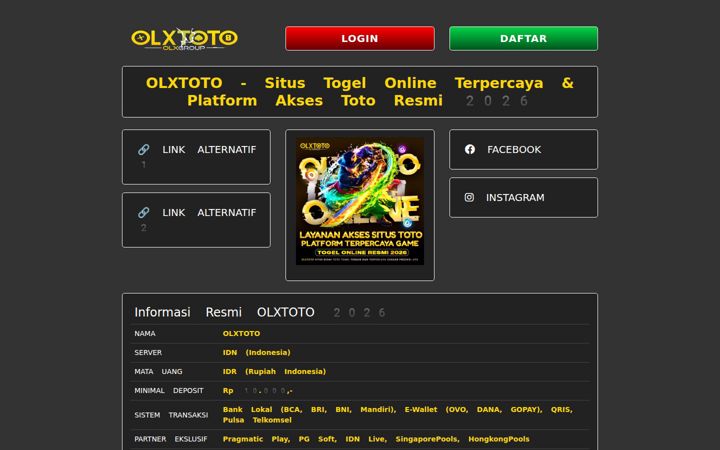
Task: Click the small OLXTOTO logo inside the banner
Action: click(315, 146)
